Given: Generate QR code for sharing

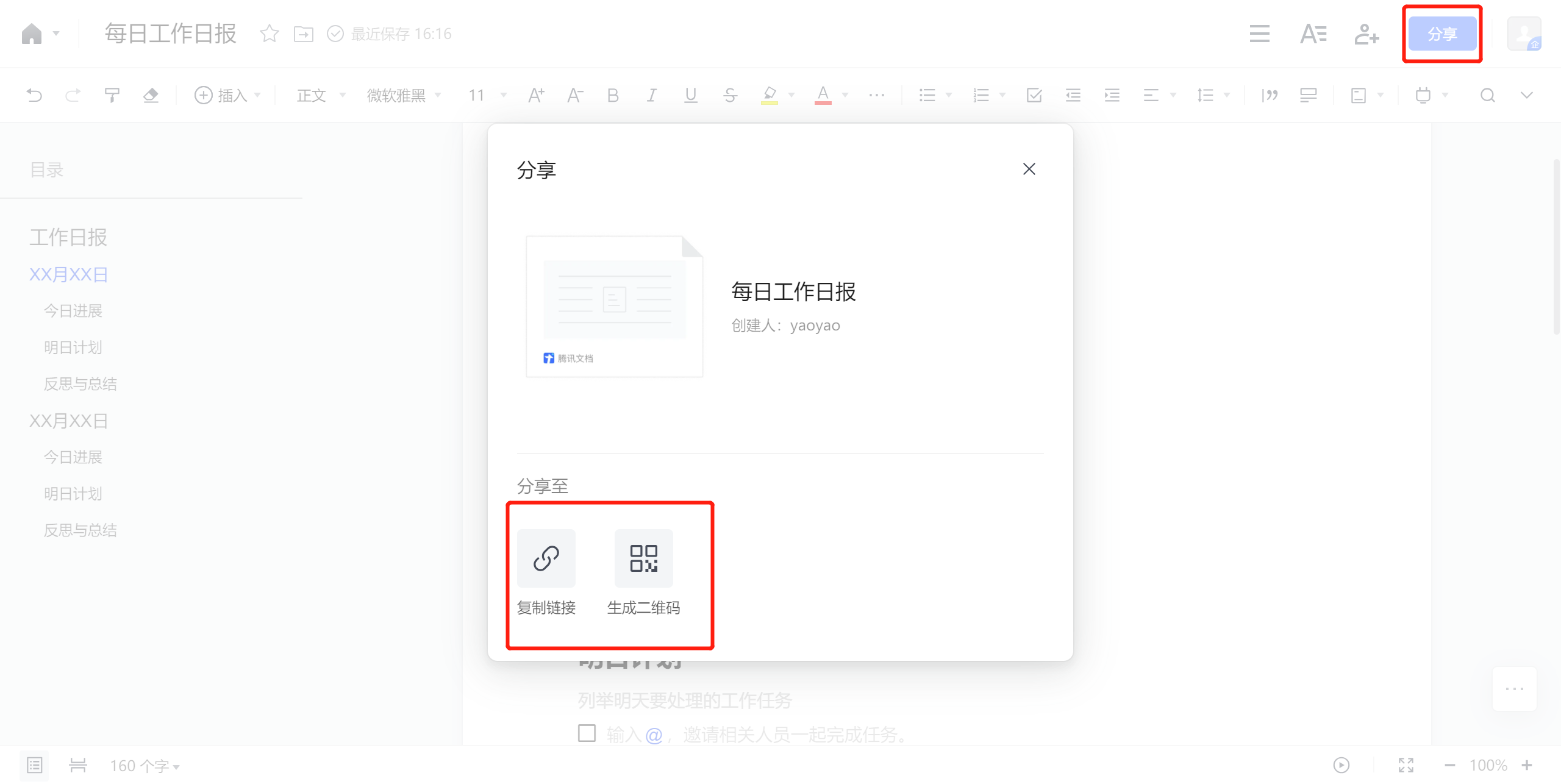Looking at the screenshot, I should point(643,558).
